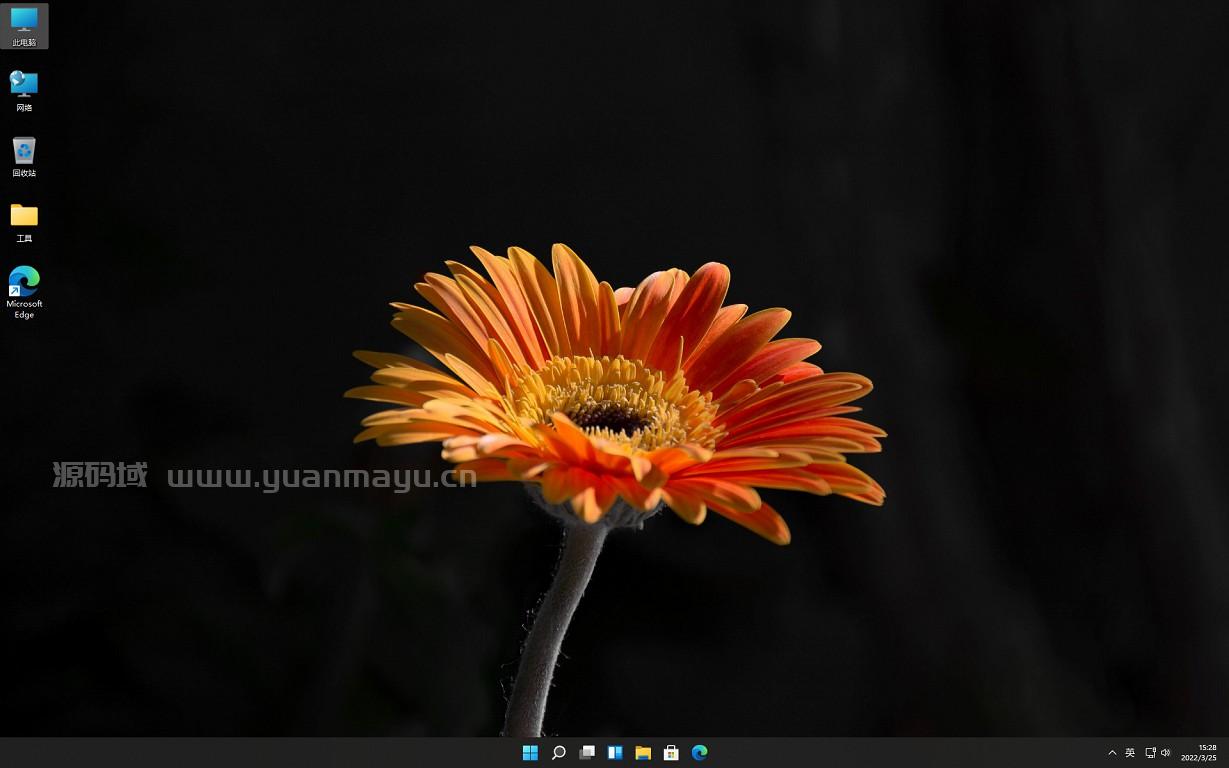Open the 回收站 (Recycle Bin)
This screenshot has width=1229, height=768.
tap(24, 155)
